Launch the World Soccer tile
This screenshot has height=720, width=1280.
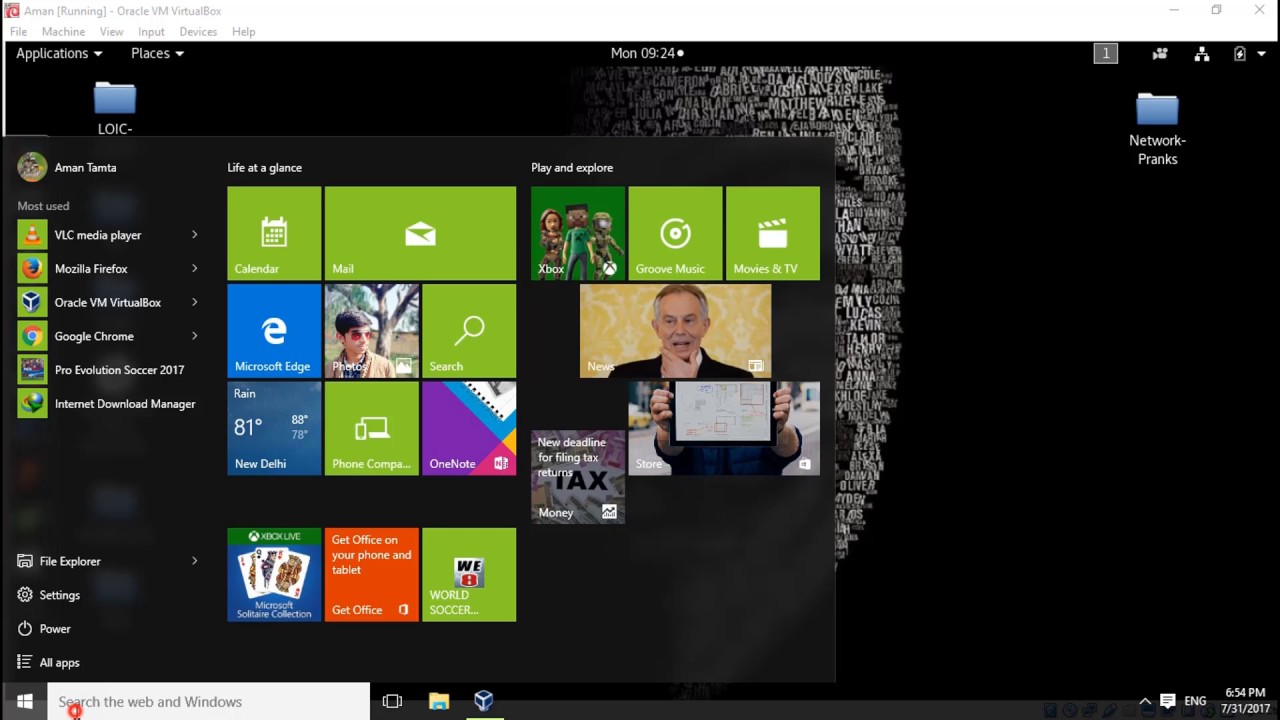[469, 575]
